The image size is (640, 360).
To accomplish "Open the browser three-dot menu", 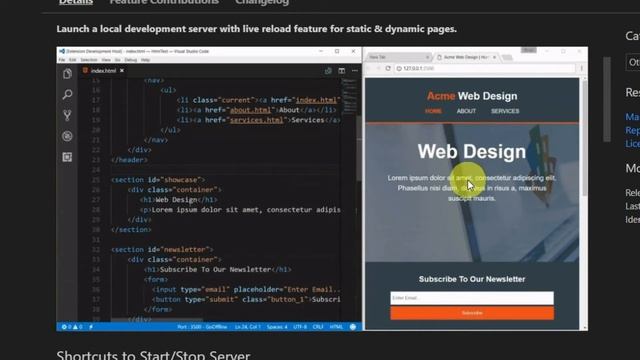I will pyautogui.click(x=582, y=69).
